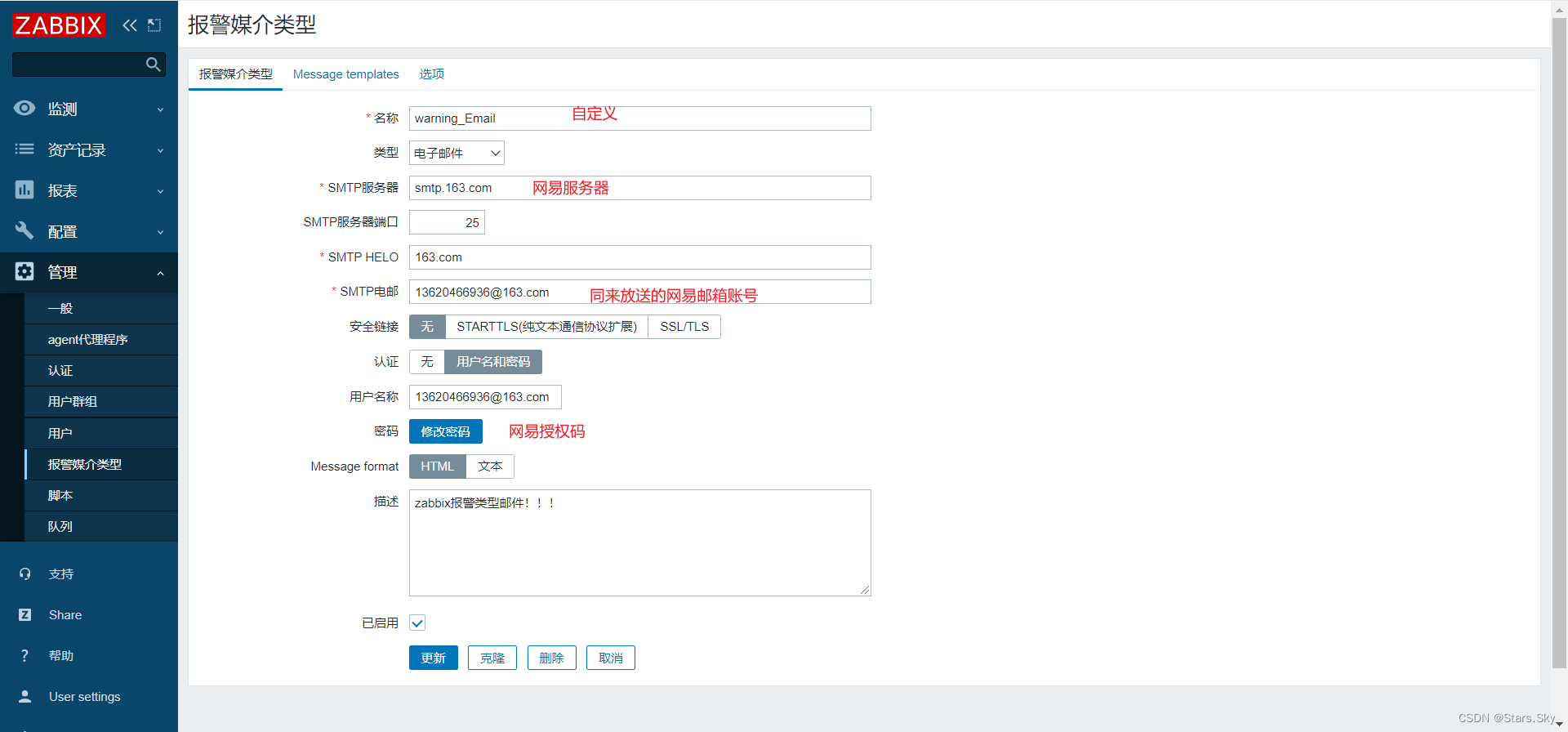The height and width of the screenshot is (732, 1568).
Task: Toggle the 已启用 checkbox
Action: coord(417,623)
